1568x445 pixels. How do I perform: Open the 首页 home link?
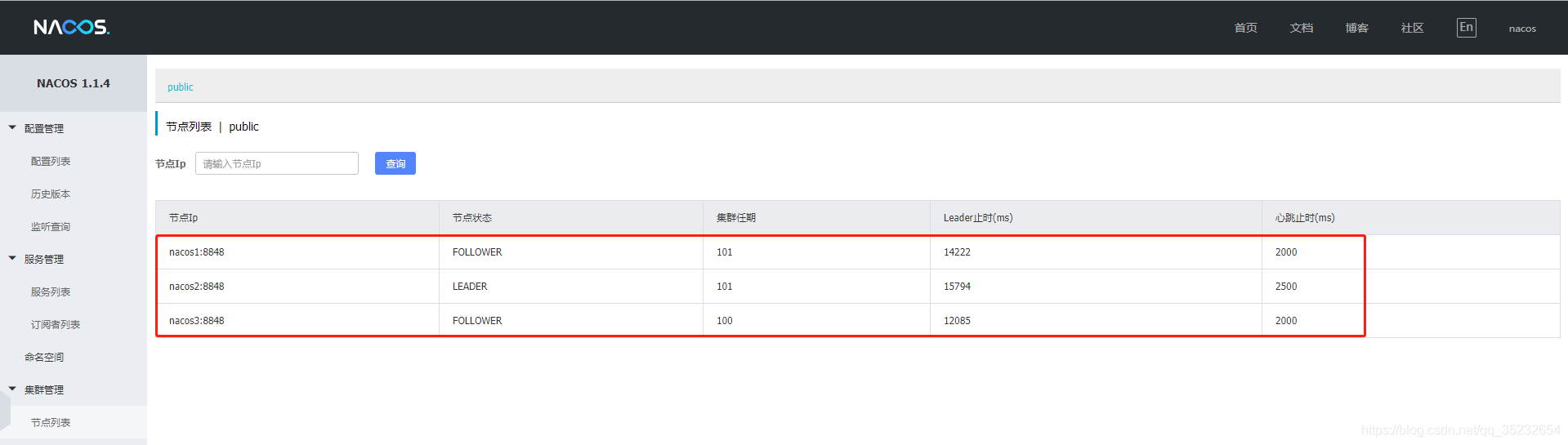point(1245,28)
